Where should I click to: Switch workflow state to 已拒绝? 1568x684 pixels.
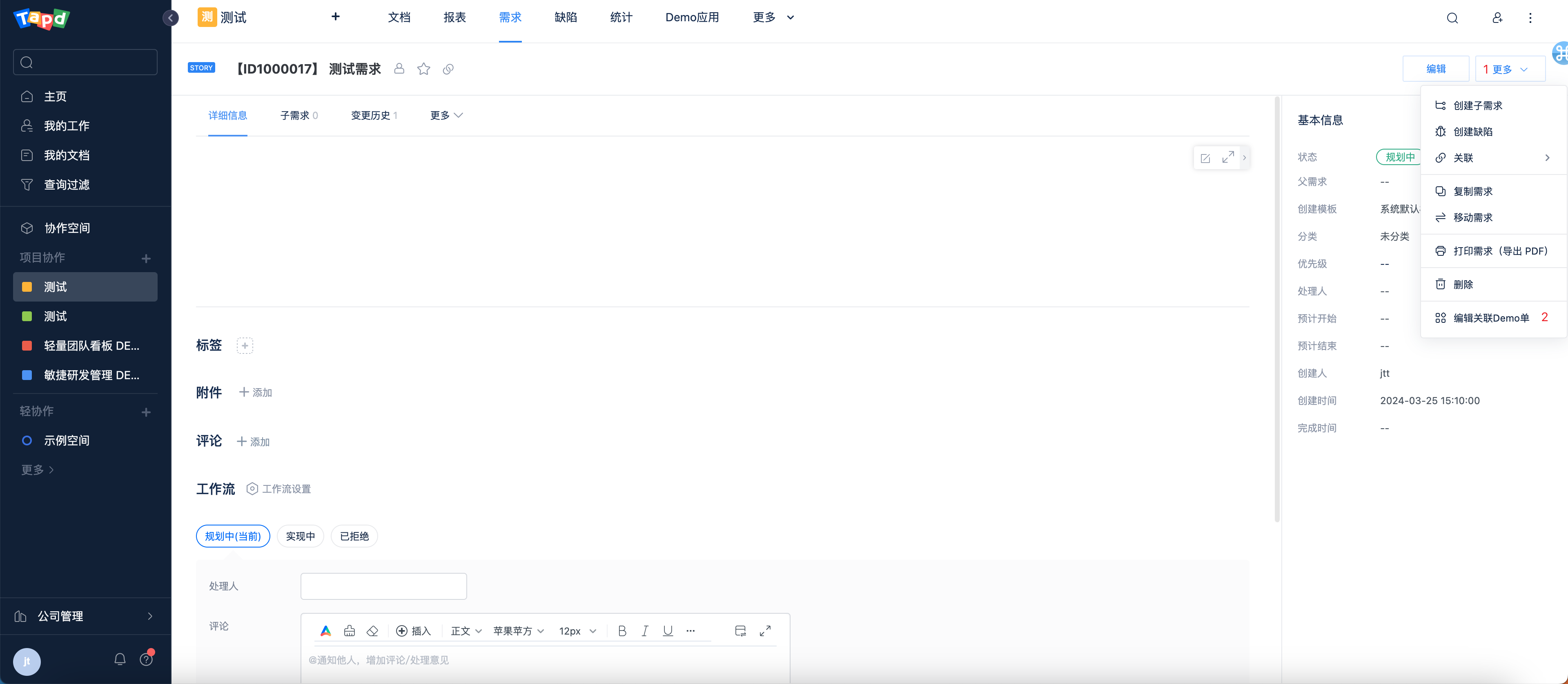click(354, 536)
